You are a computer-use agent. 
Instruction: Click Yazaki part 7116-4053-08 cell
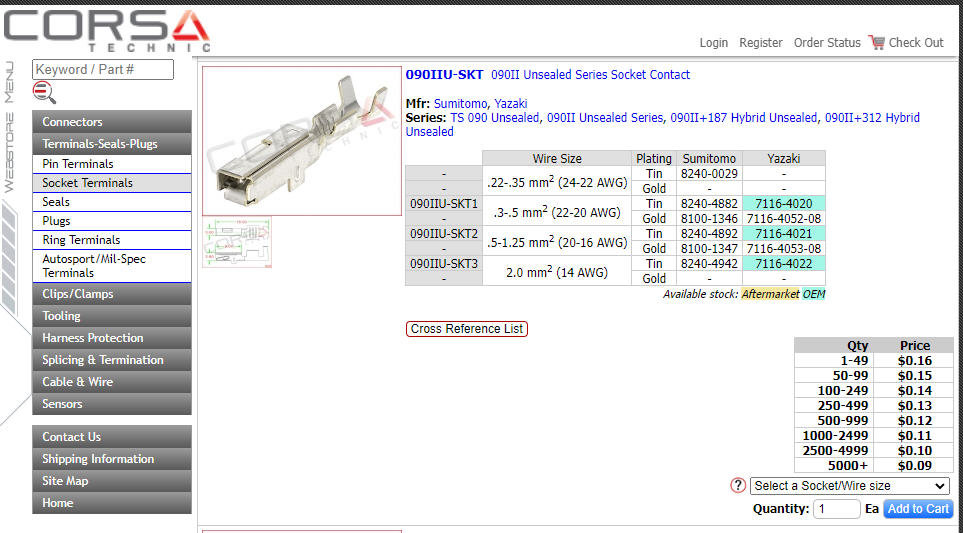784,249
